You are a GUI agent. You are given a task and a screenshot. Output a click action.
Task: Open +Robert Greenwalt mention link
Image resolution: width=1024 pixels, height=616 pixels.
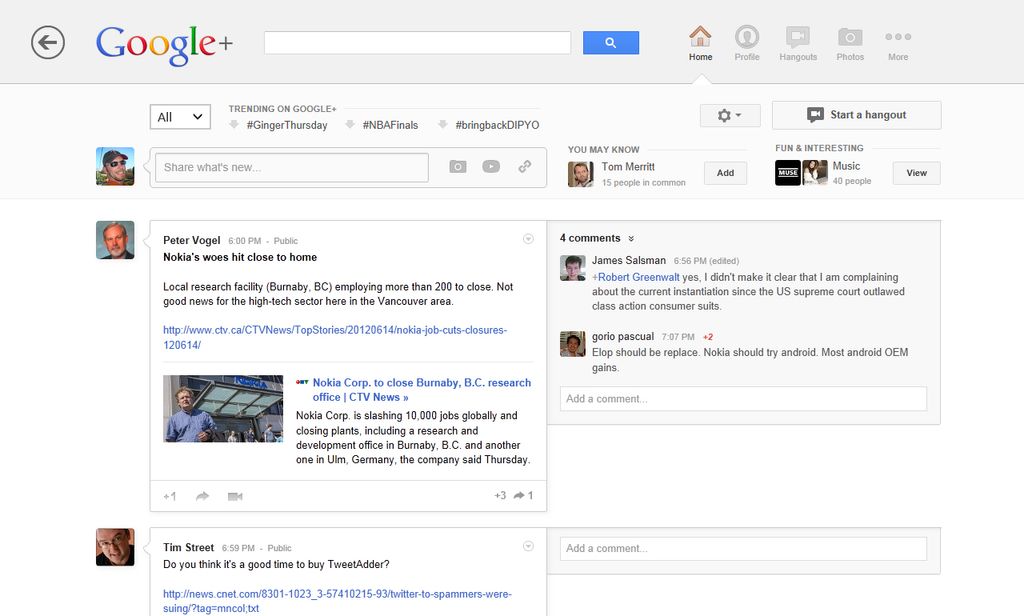635,277
